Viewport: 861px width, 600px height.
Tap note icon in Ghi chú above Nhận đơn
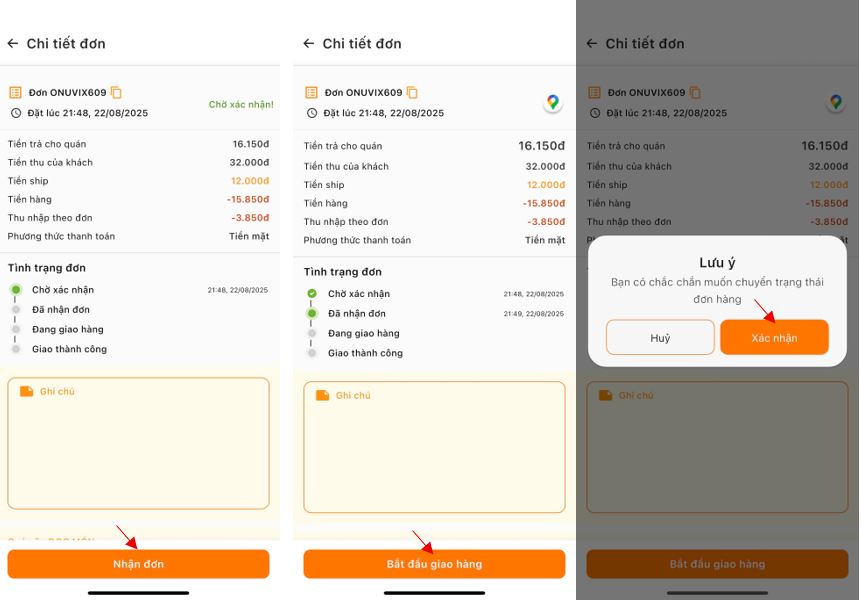click(x=26, y=391)
